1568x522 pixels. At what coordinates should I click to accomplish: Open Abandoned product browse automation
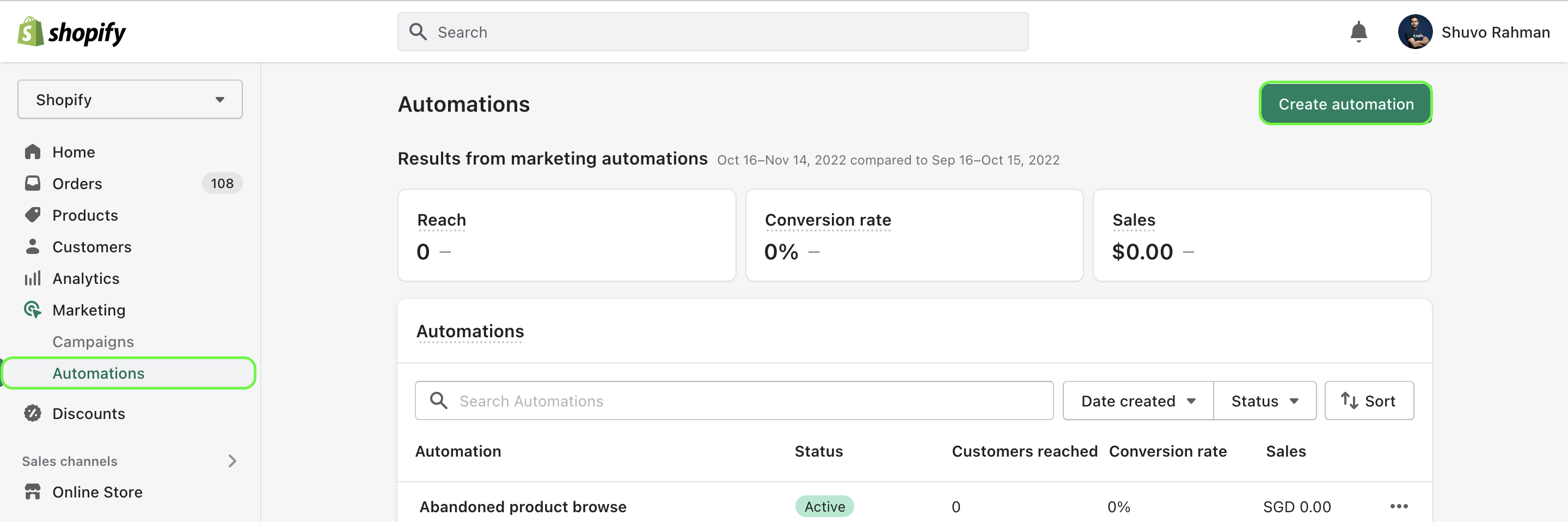523,506
